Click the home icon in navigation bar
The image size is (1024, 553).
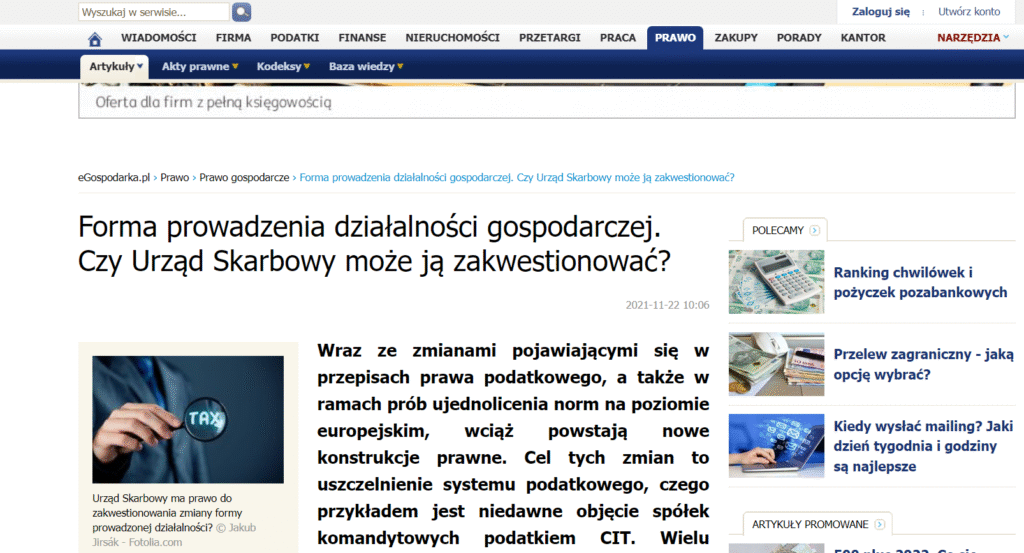95,39
